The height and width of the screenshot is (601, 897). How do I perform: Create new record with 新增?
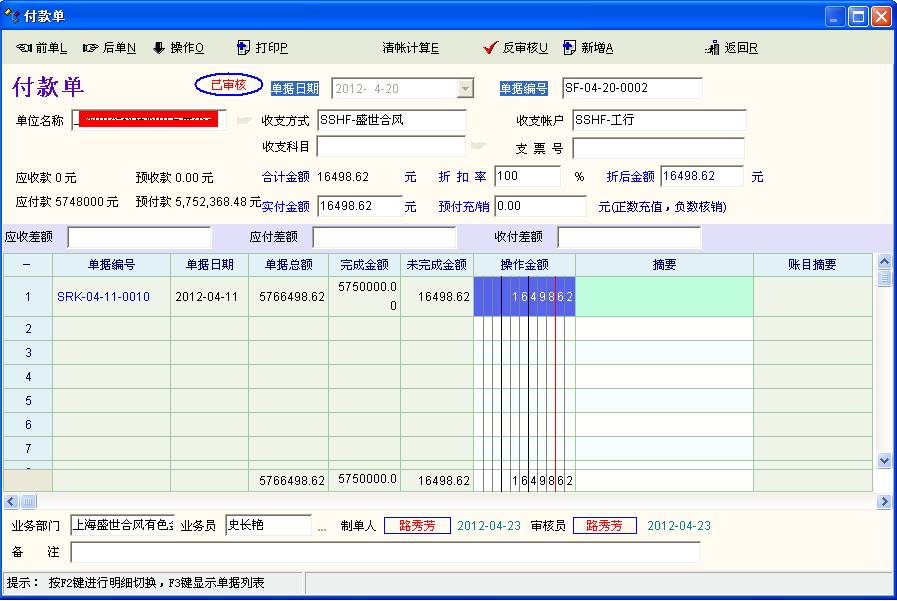[x=588, y=48]
